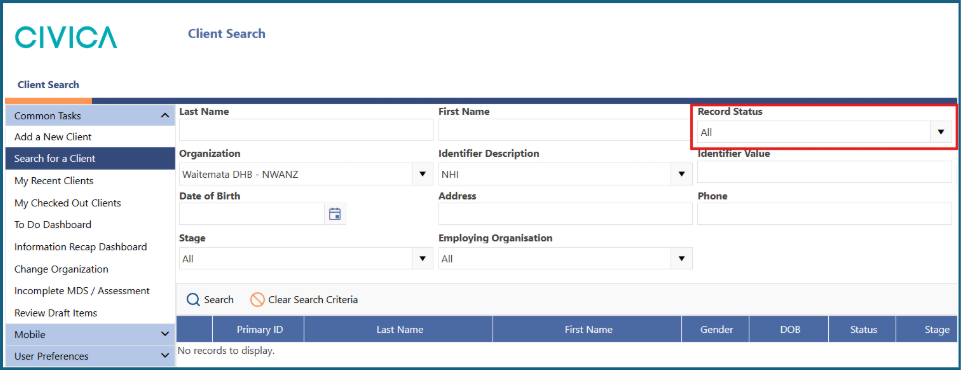The width and height of the screenshot is (966, 370).
Task: Sort by the Stage column header
Action: [928, 329]
